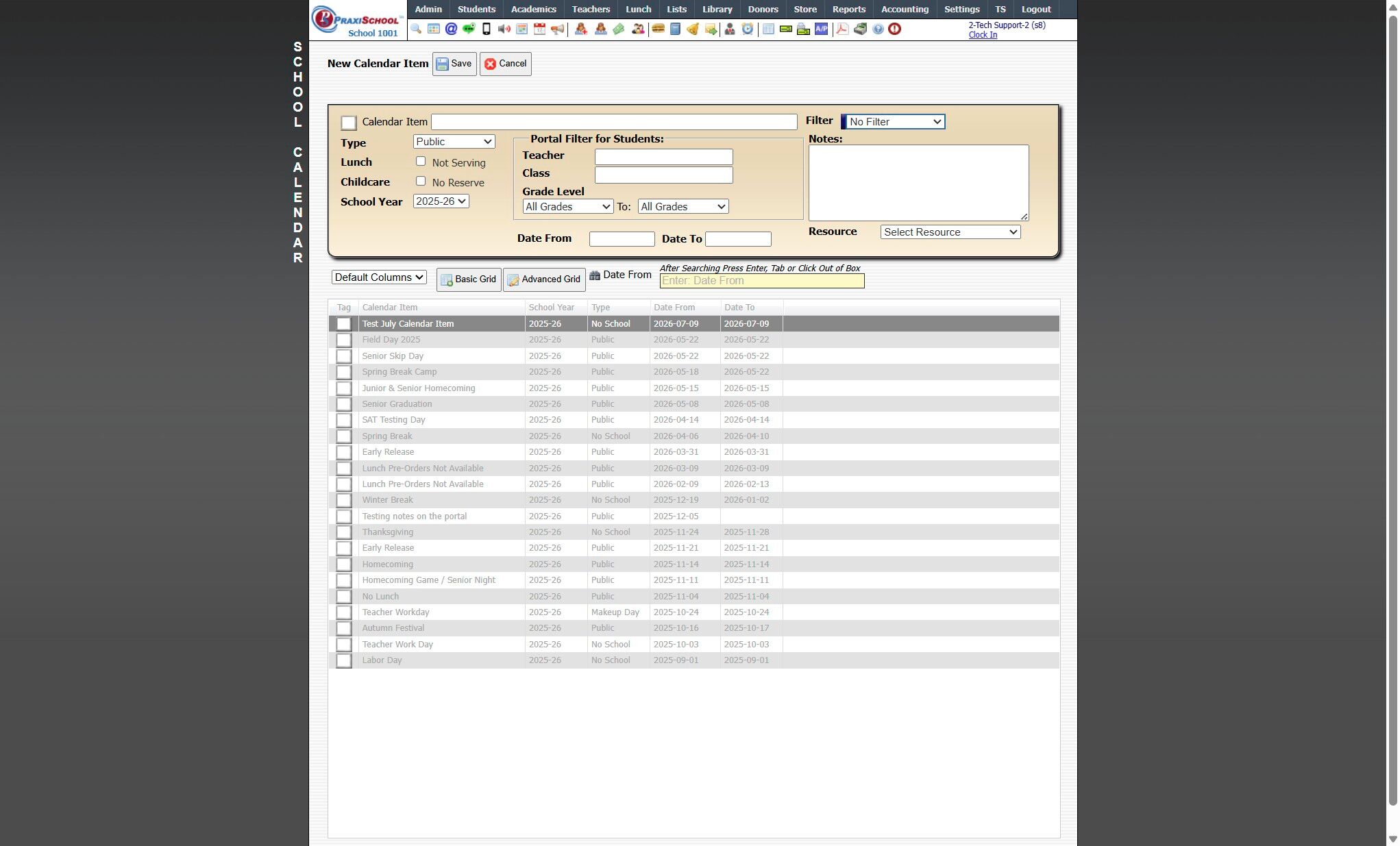Click the blue help question icon
Image resolution: width=1400 pixels, height=846 pixels.
(x=878, y=29)
